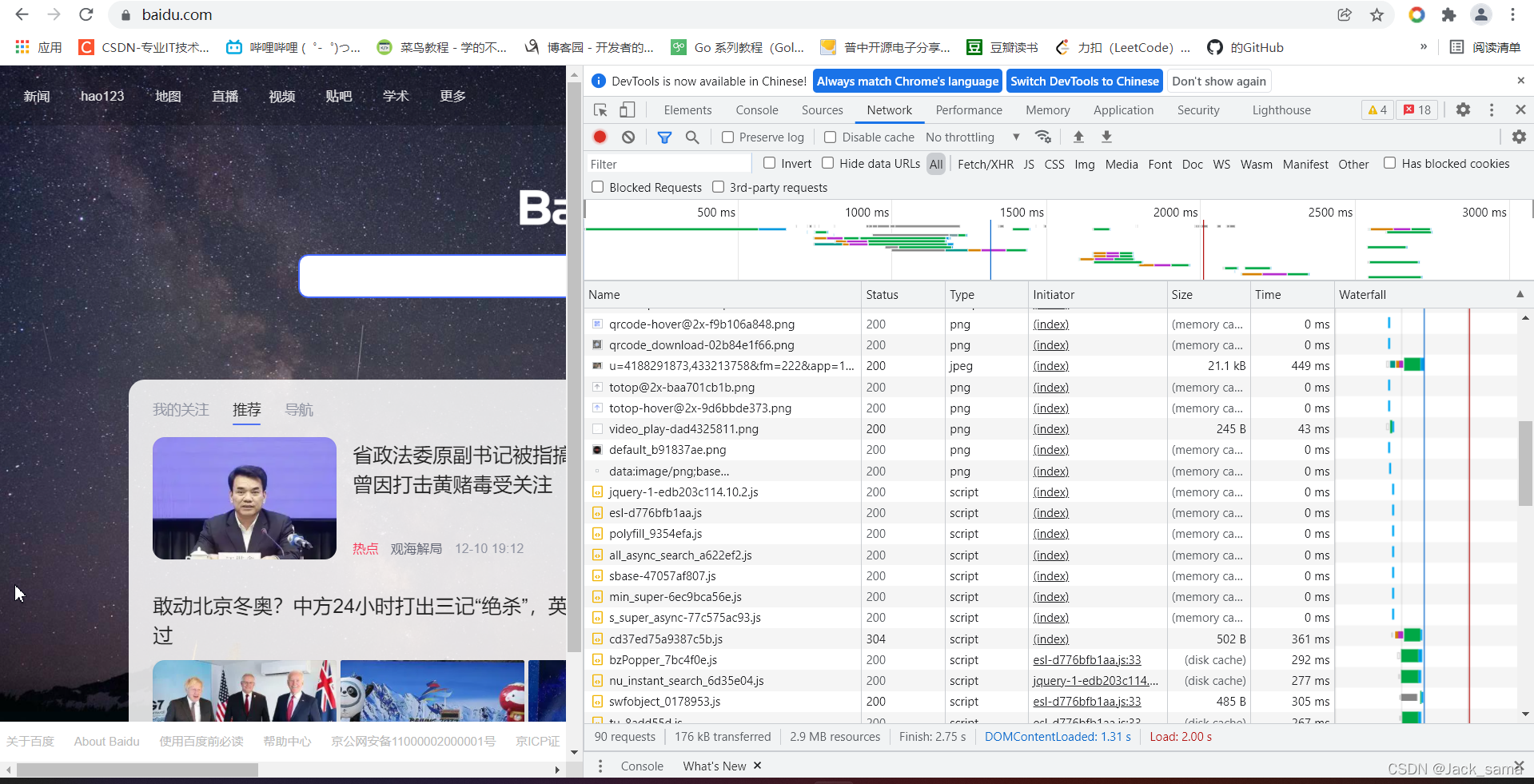Open Baidu 地图 link
Viewport: 1534px width, 784px height.
[x=168, y=96]
